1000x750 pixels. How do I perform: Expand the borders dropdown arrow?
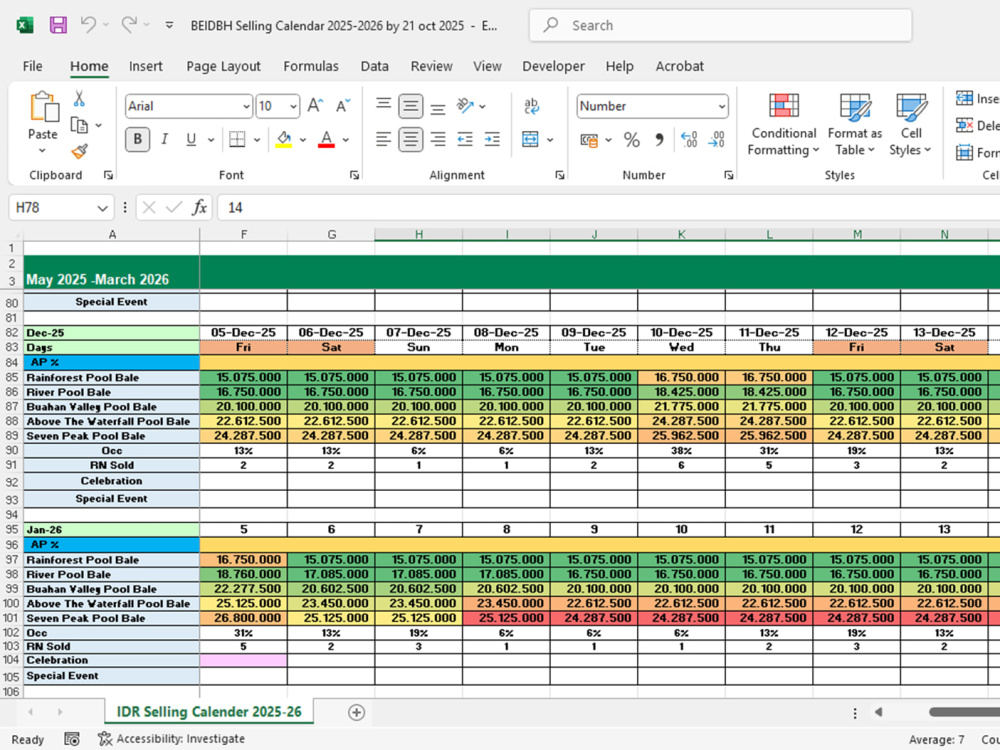[x=257, y=140]
